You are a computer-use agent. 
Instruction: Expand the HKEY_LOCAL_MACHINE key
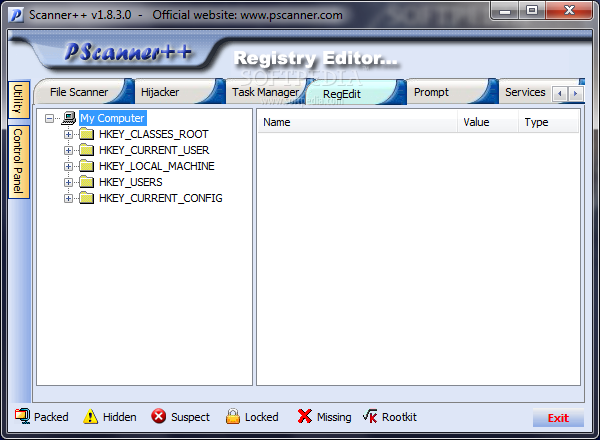point(68,167)
